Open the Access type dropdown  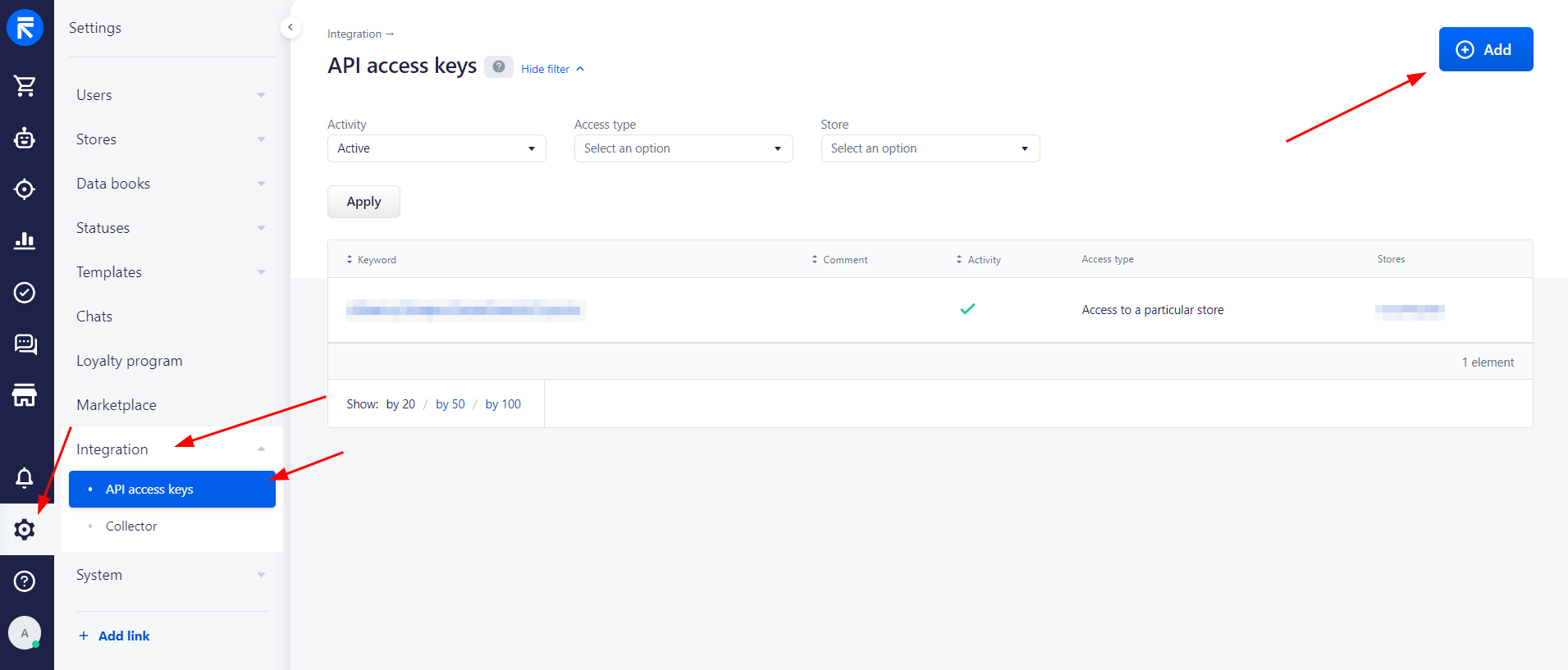pos(683,148)
